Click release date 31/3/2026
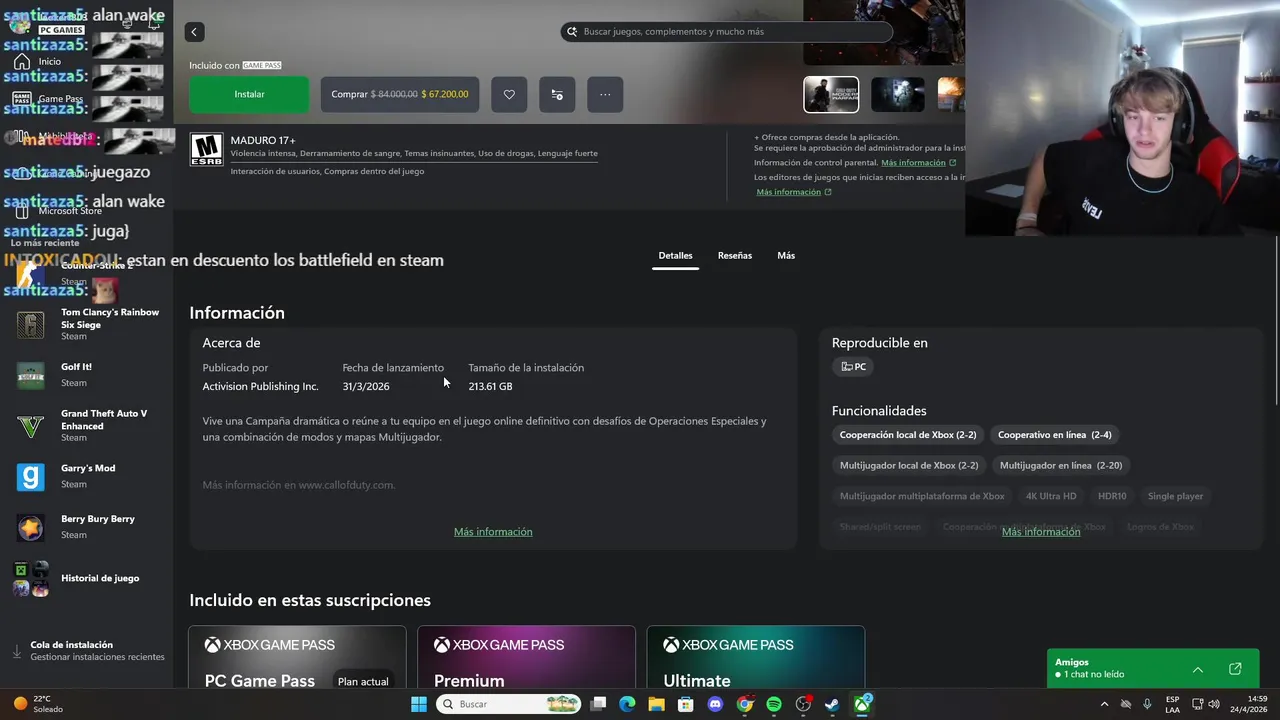The width and height of the screenshot is (1280, 720). [x=366, y=386]
